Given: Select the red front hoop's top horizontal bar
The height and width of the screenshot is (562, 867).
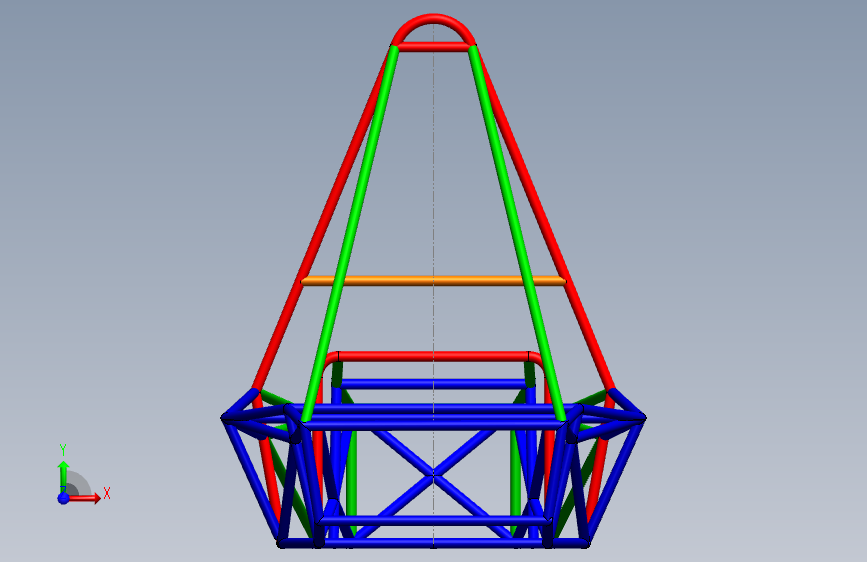Looking at the screenshot, I should (434, 356).
